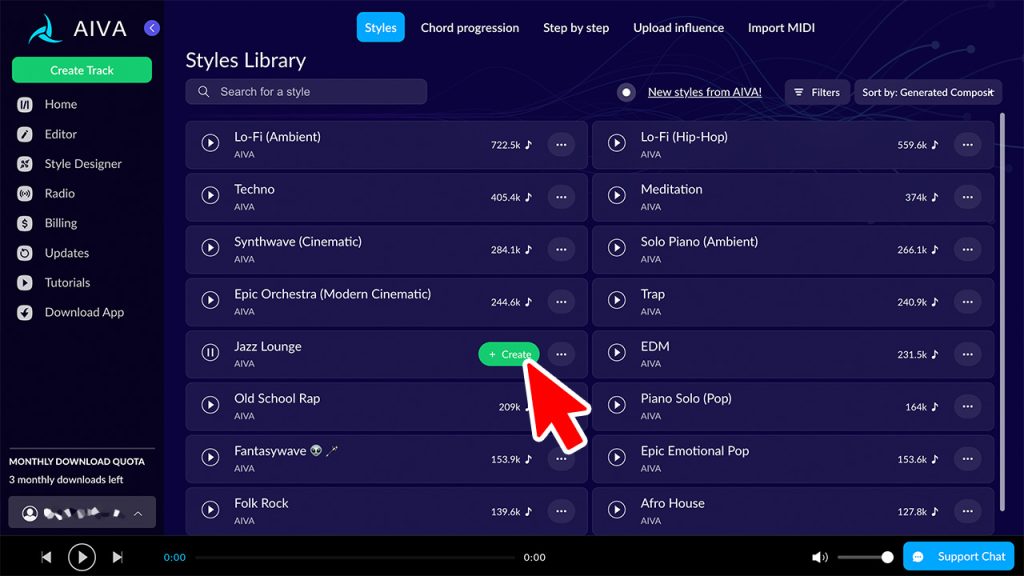Click the Search for a style field
1024x576 pixels.
pos(306,92)
